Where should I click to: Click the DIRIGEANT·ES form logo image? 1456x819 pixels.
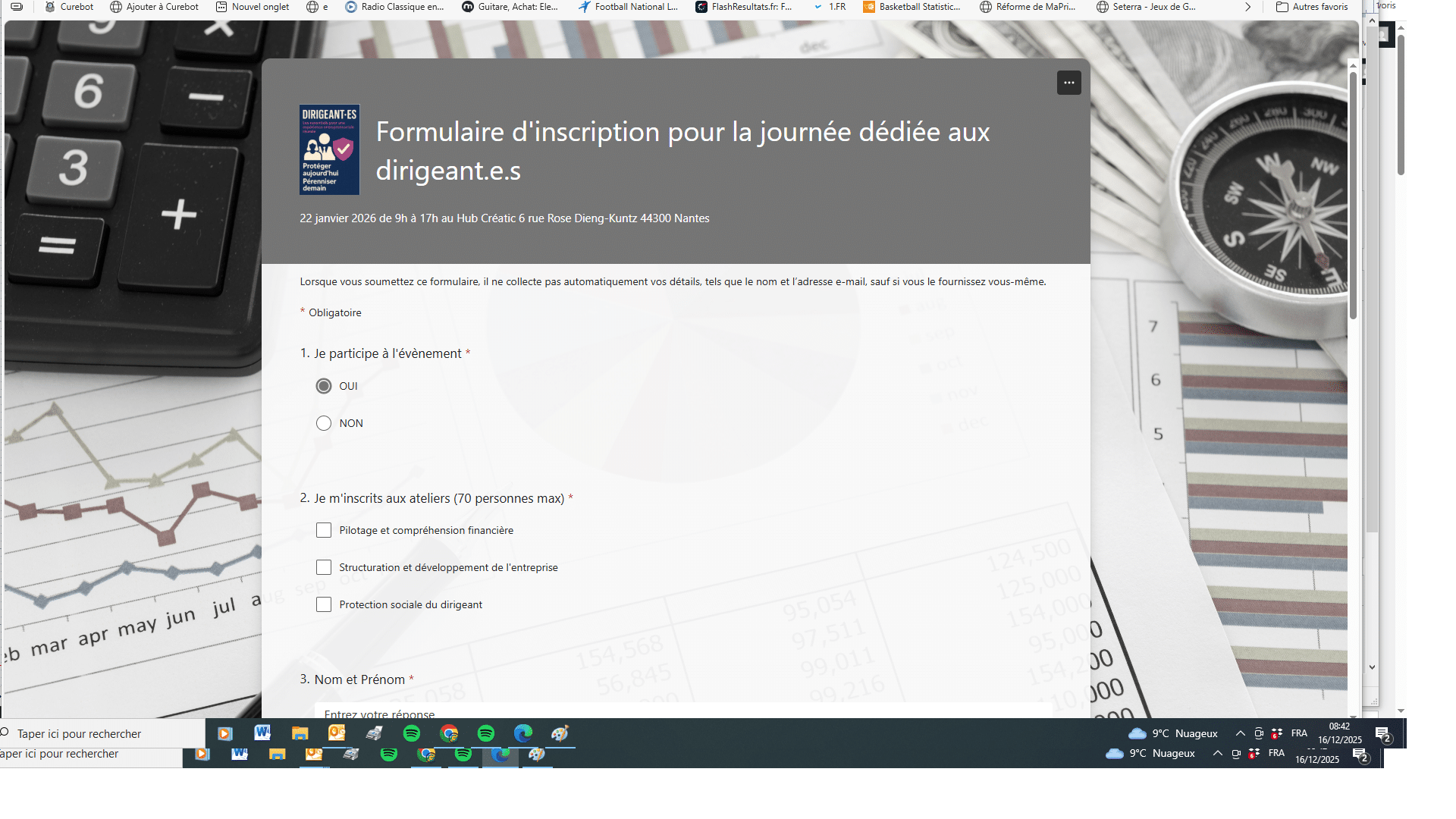pos(329,150)
